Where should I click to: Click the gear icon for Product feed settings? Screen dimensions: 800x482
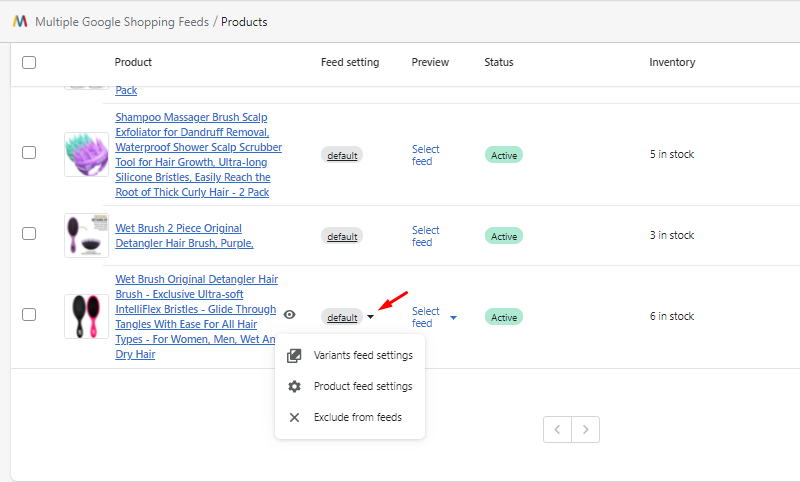coord(294,387)
